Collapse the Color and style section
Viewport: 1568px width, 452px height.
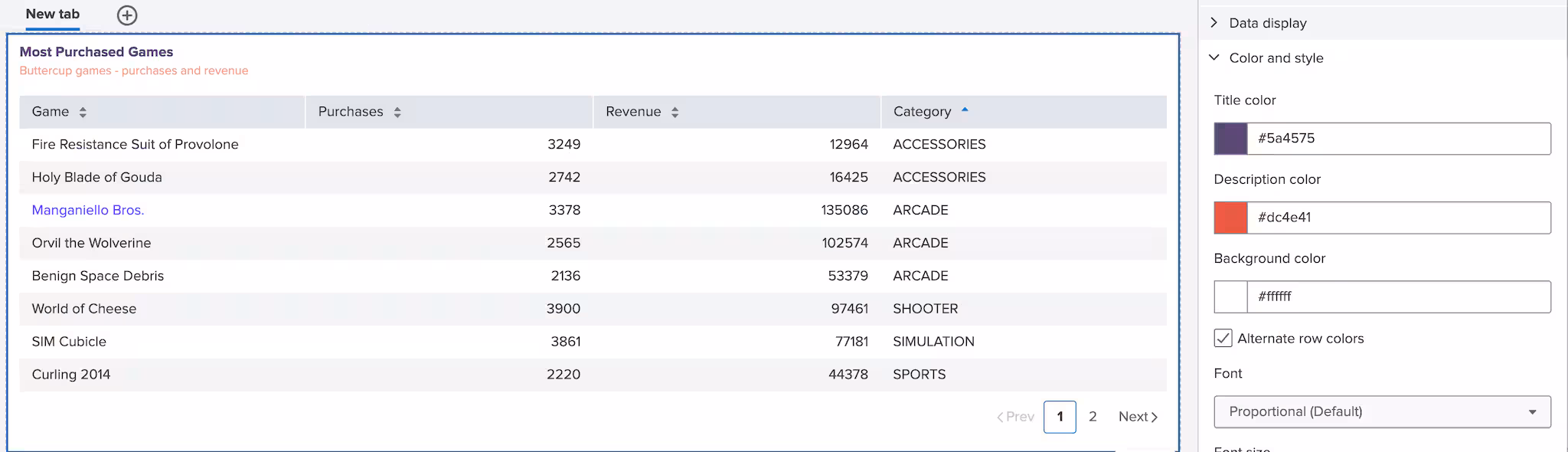pos(1214,58)
